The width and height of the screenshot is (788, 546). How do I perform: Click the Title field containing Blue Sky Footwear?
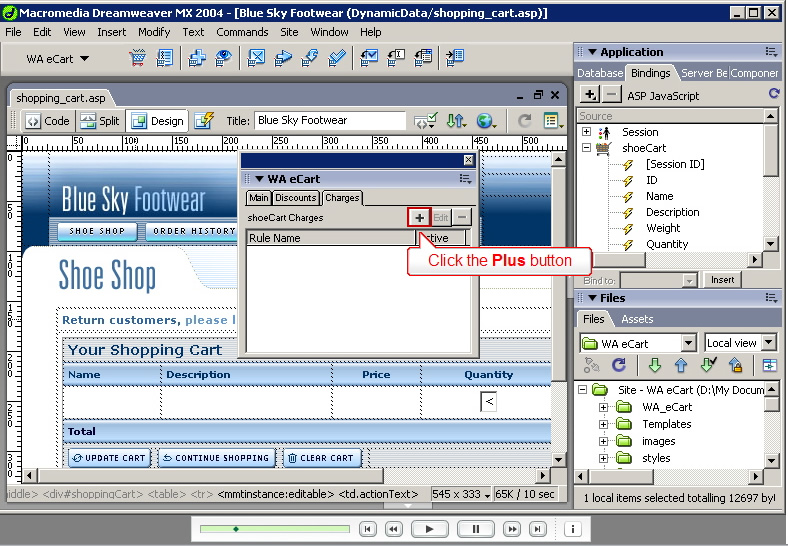click(330, 120)
